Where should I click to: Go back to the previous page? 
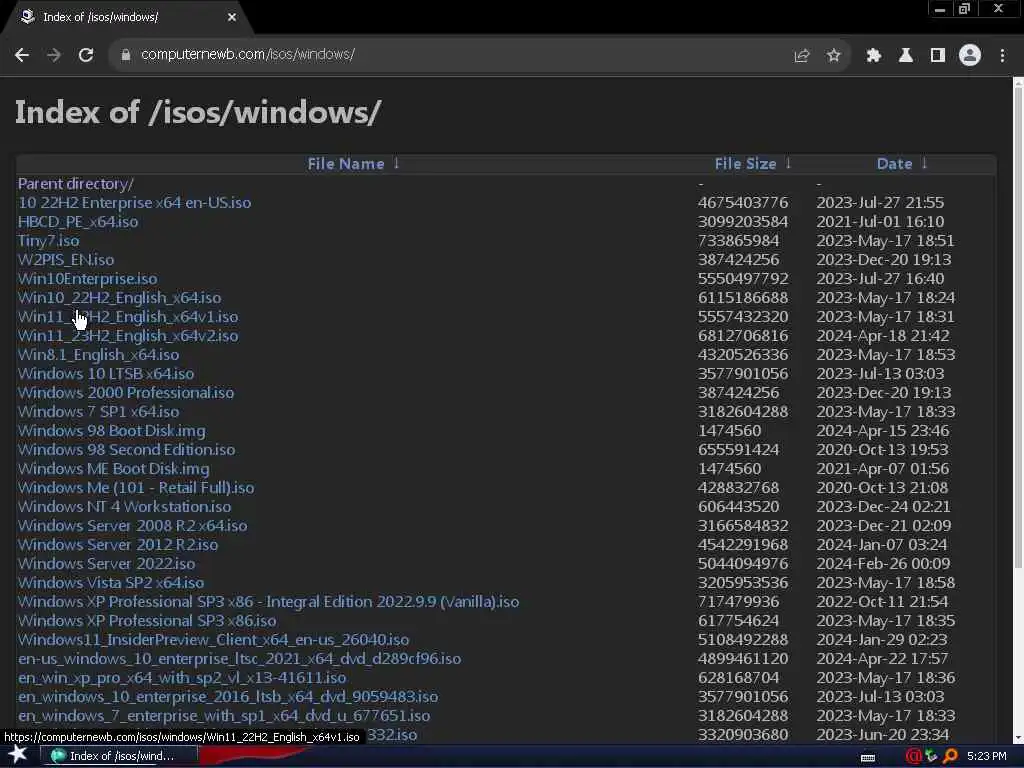22,56
